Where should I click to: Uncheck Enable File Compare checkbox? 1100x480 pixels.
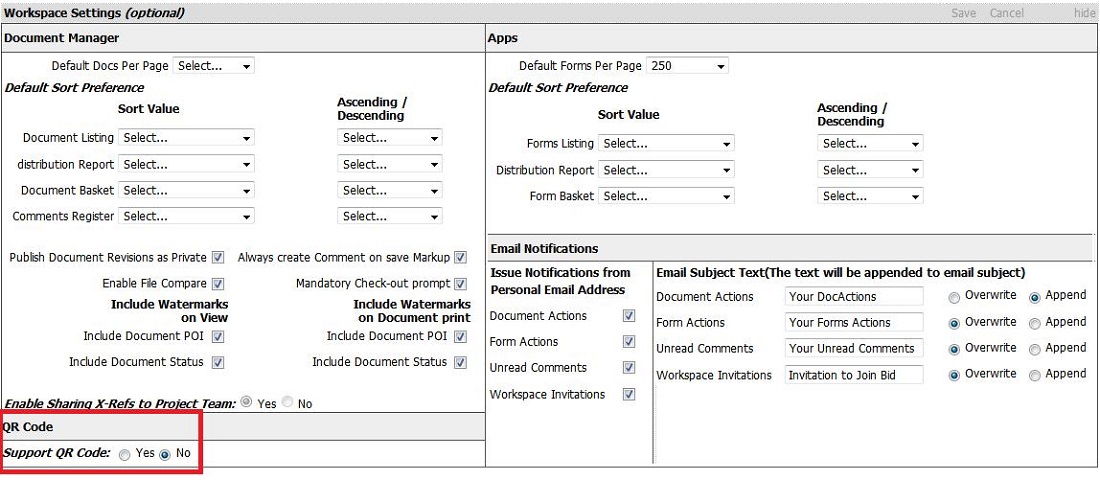tap(218, 284)
